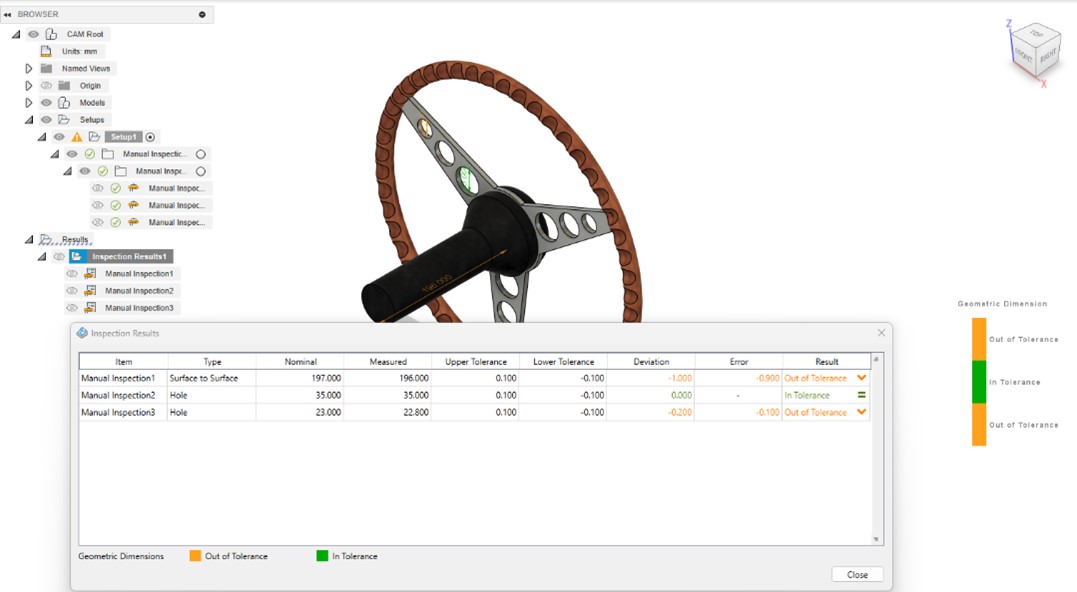Click the Manual Inspection1 probe results icon
The height and width of the screenshot is (592, 1077).
[x=90, y=273]
